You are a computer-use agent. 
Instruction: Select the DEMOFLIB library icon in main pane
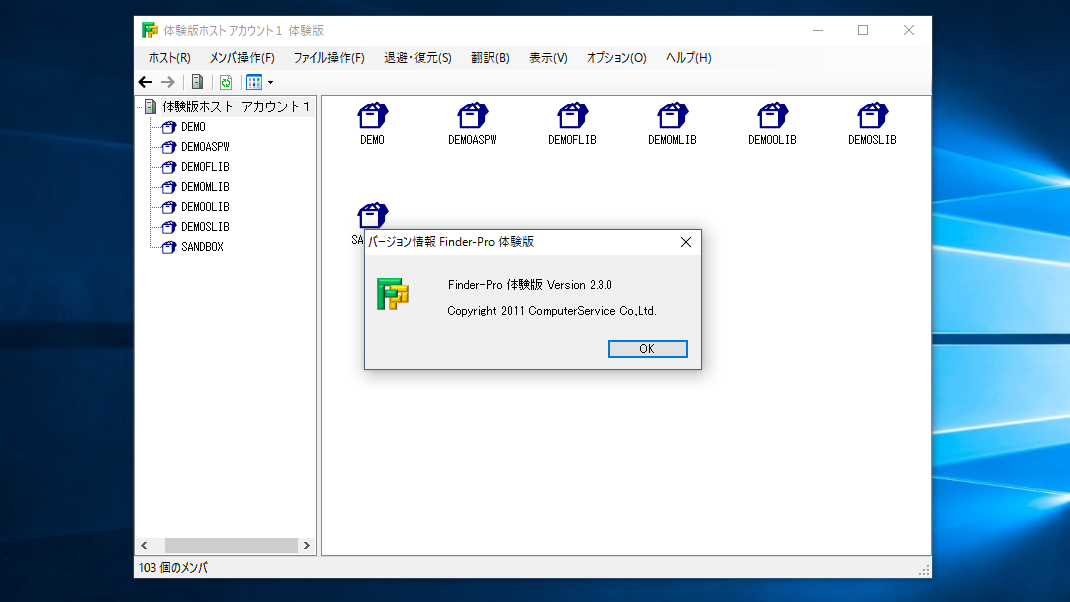[x=573, y=116]
